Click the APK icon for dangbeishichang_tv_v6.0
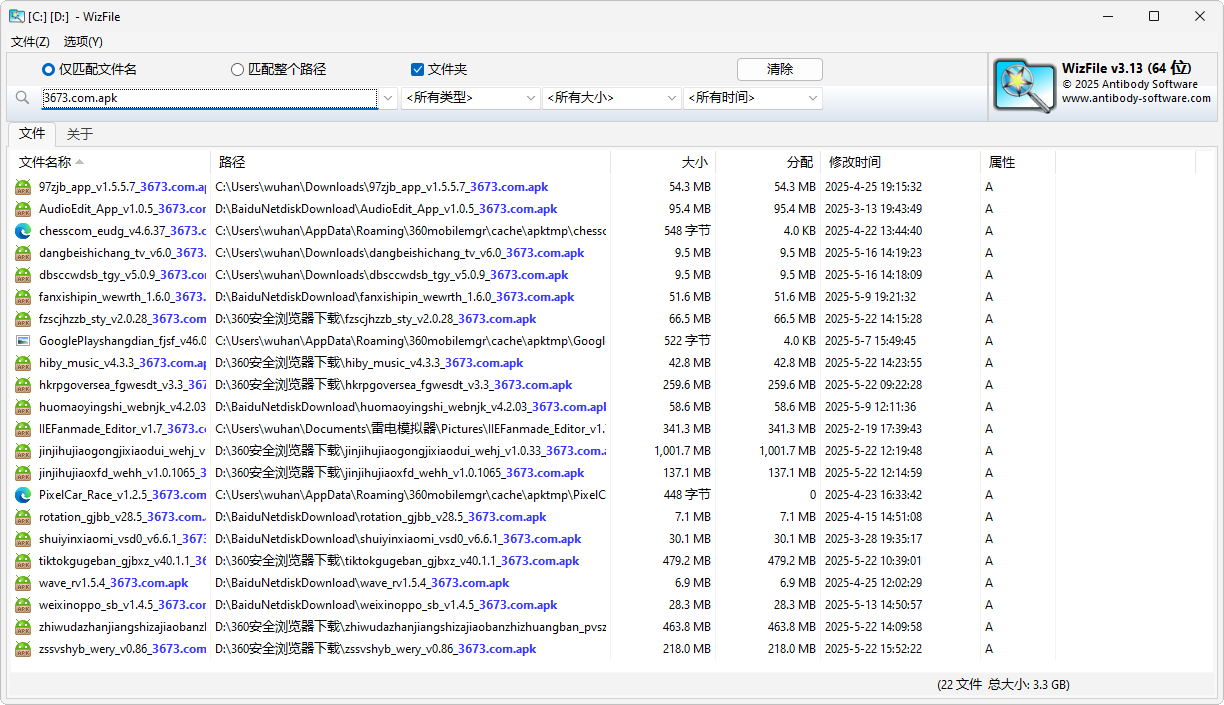The height and width of the screenshot is (705, 1224). [x=23, y=253]
